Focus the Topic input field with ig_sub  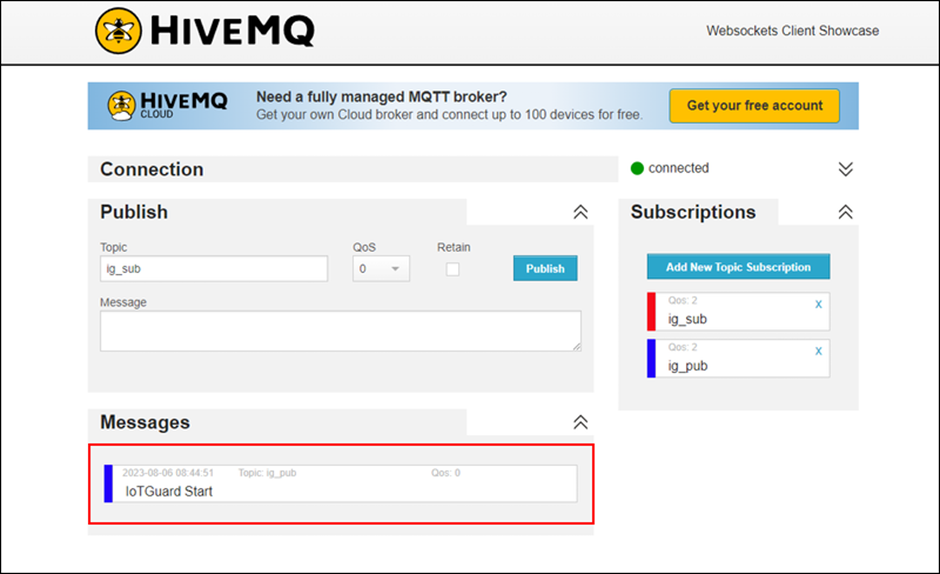214,269
